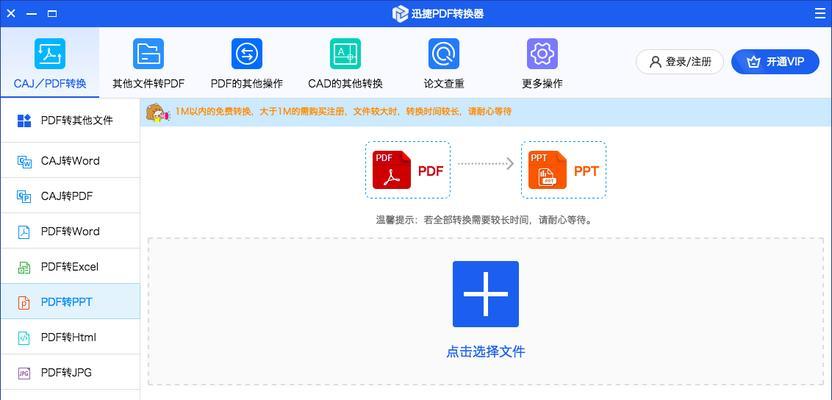Click the PDF转Excel sidebar icon
The image size is (832, 400).
(24, 267)
